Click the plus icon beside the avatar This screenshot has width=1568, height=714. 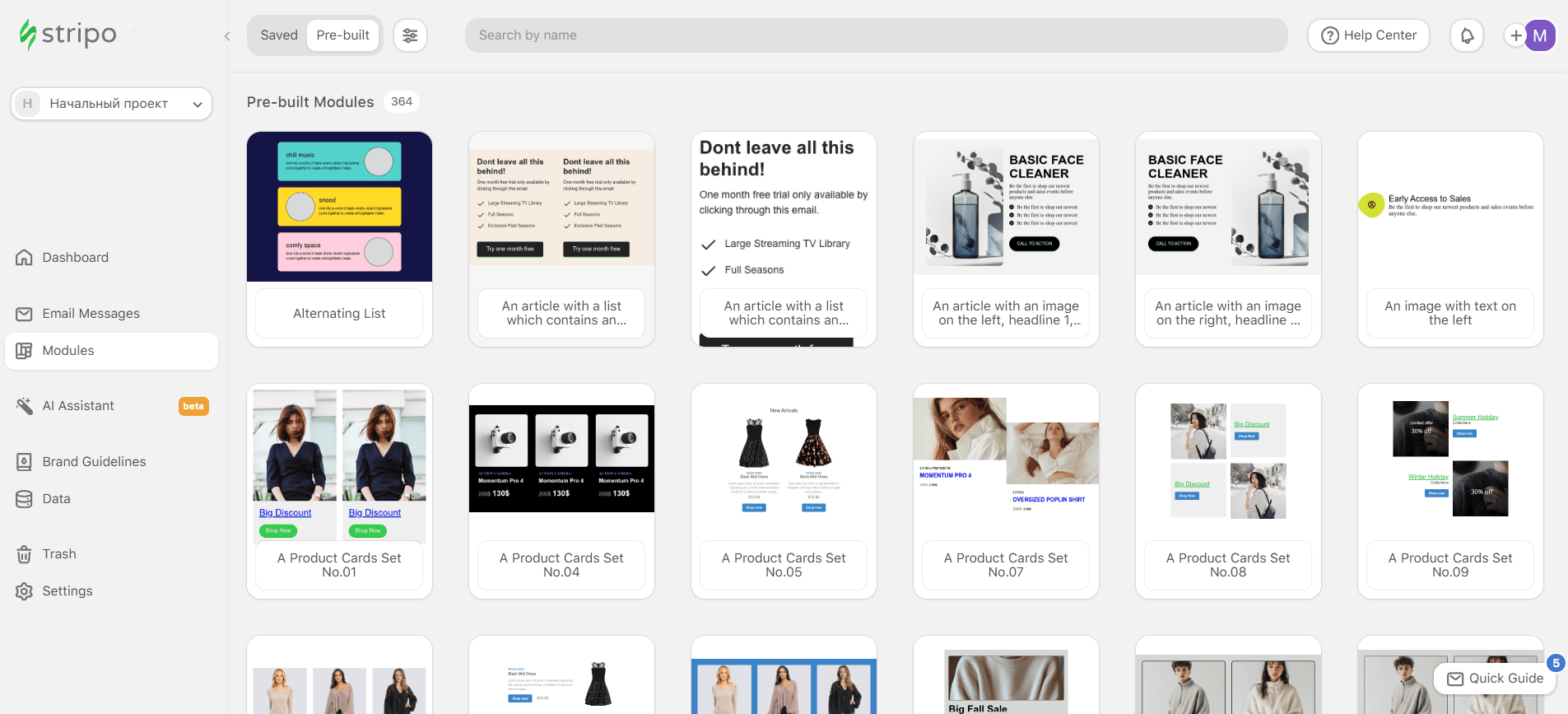[x=1515, y=35]
